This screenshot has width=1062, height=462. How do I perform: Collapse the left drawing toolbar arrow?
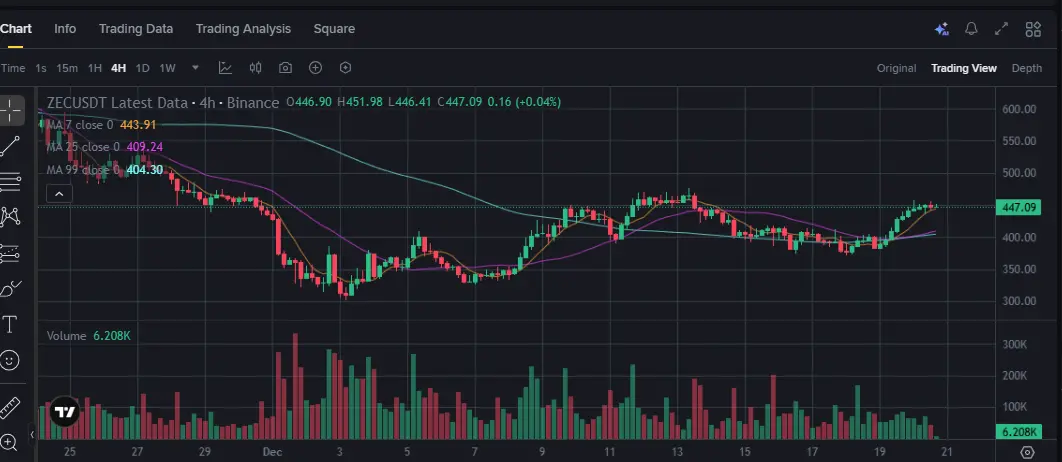pyautogui.click(x=32, y=435)
